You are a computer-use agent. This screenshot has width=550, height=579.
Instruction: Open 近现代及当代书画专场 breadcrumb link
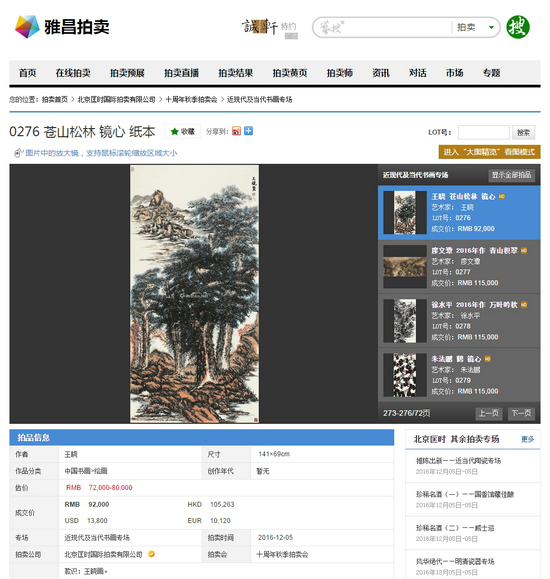259,99
